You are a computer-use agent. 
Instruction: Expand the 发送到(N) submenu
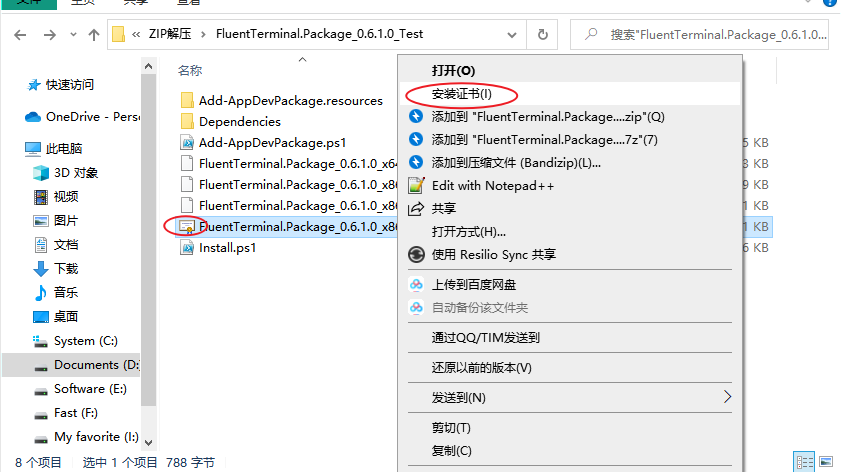pyautogui.click(x=570, y=397)
